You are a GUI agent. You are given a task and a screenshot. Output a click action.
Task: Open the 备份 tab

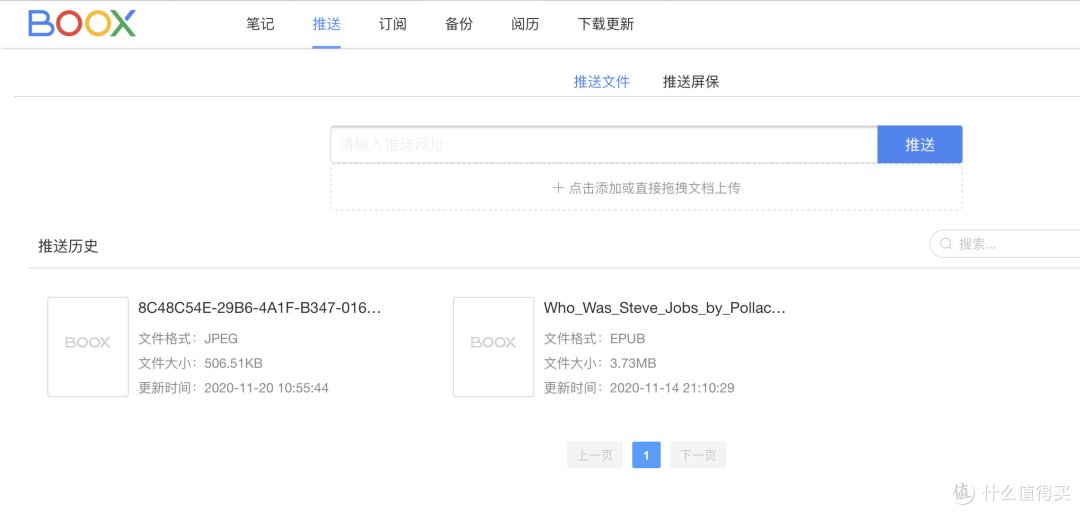pos(459,24)
